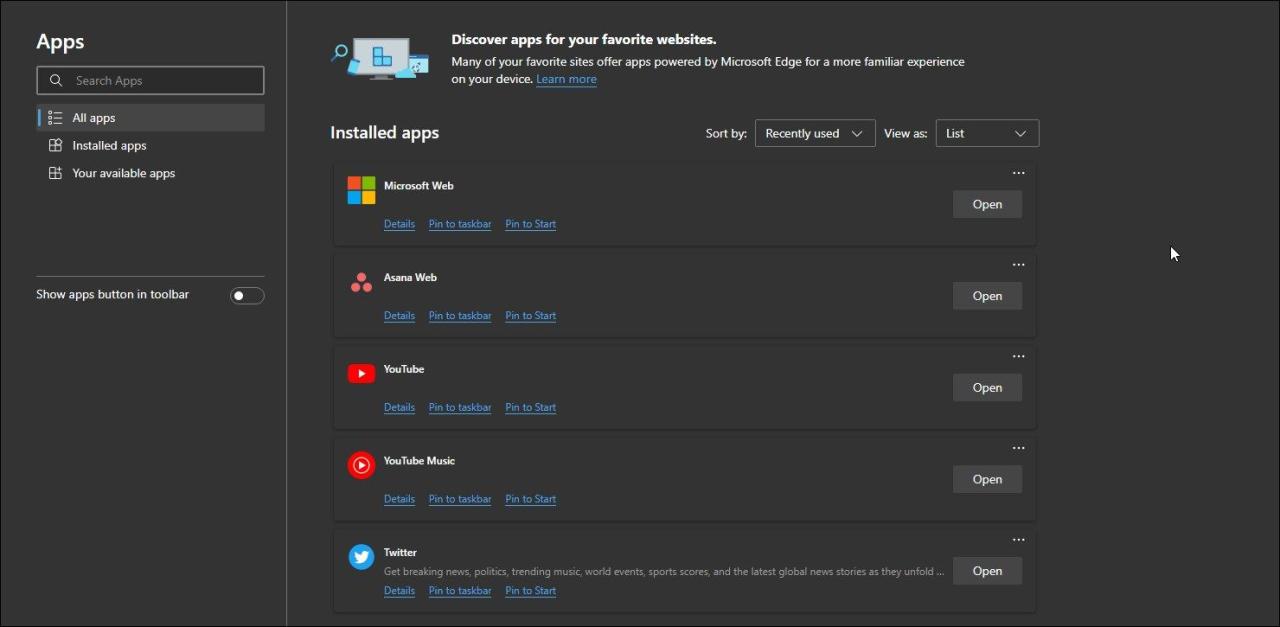Image resolution: width=1280 pixels, height=627 pixels.
Task: Click the Installed apps grid icon
Action: 55,145
